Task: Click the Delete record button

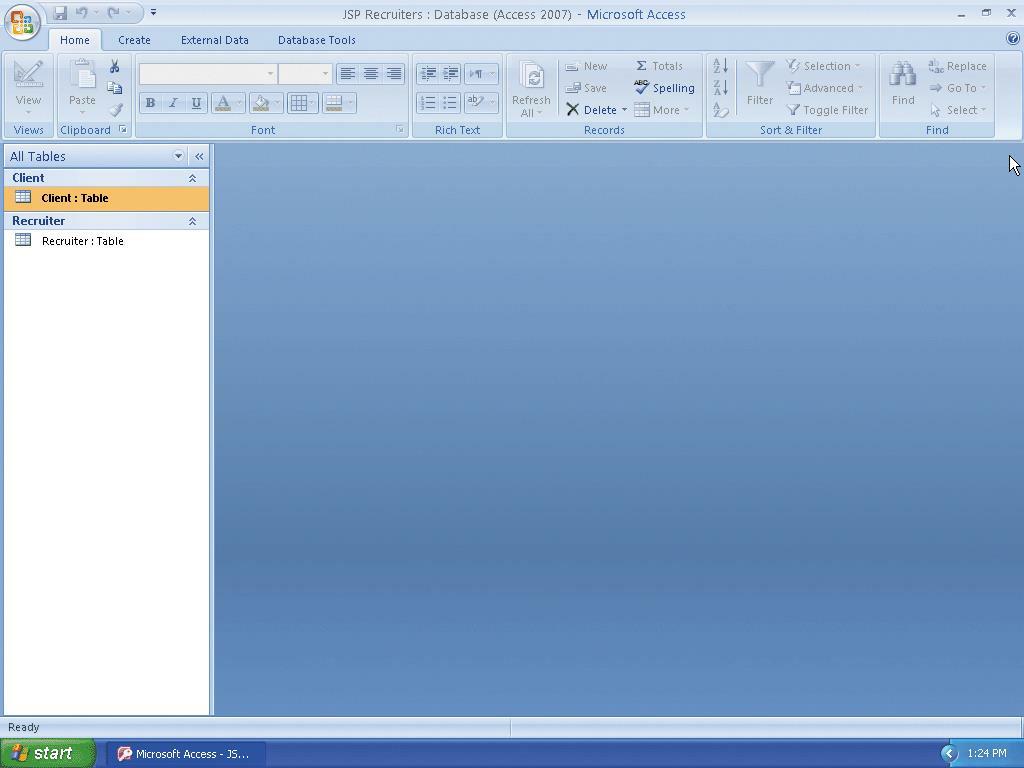Action: 592,110
